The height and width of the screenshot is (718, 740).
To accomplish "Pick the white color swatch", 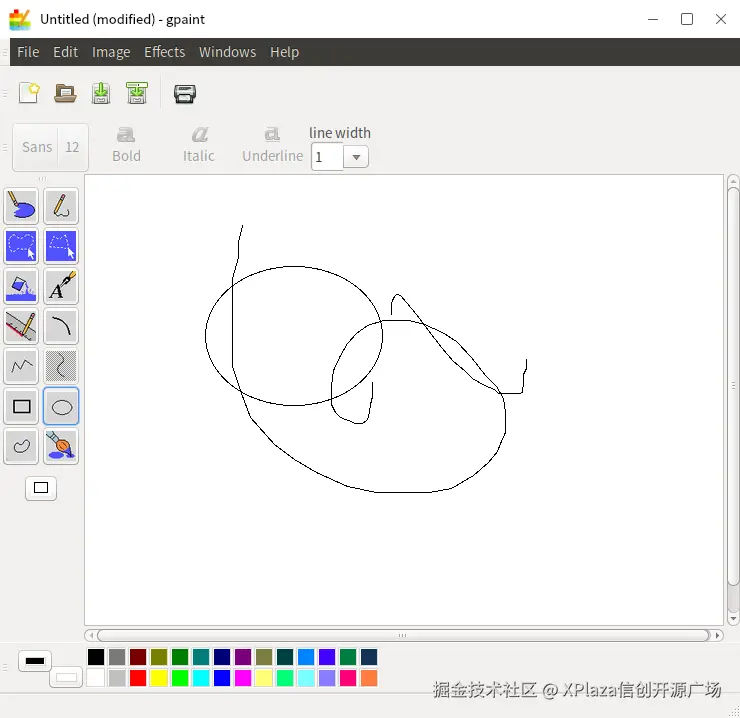I will pyautogui.click(x=96, y=678).
